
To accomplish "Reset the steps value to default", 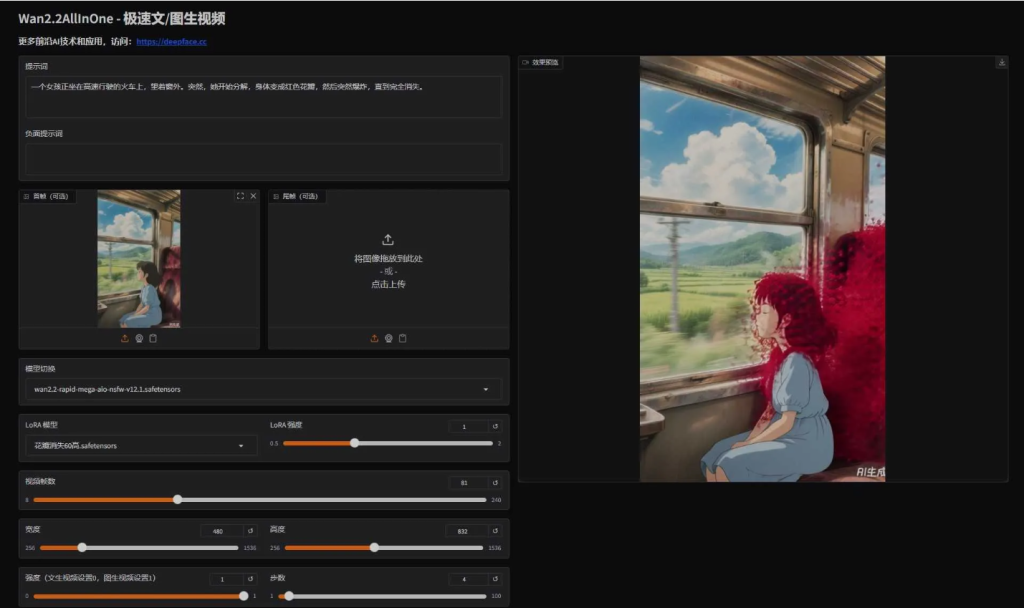I will click(494, 579).
